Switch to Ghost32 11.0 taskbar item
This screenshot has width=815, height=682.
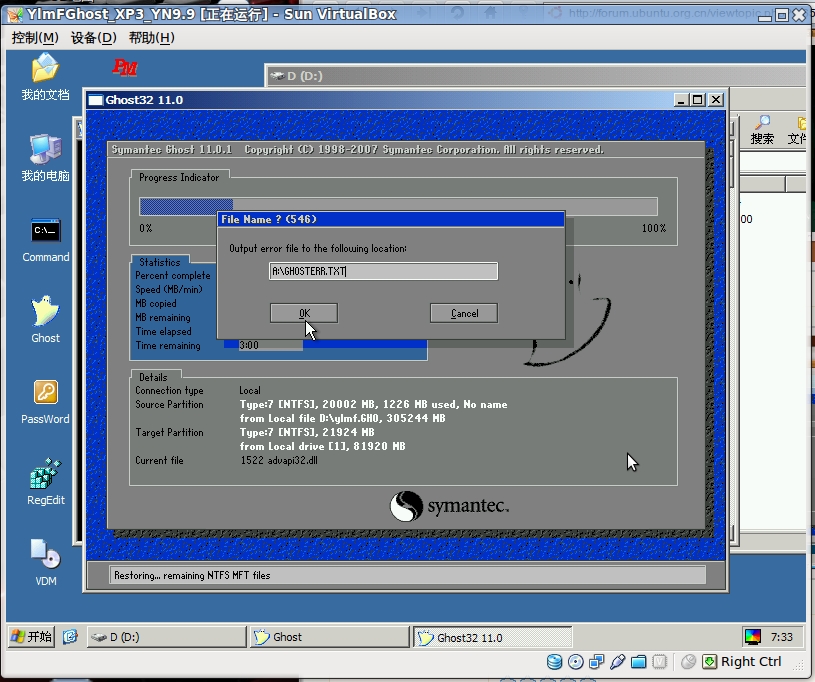(493, 637)
